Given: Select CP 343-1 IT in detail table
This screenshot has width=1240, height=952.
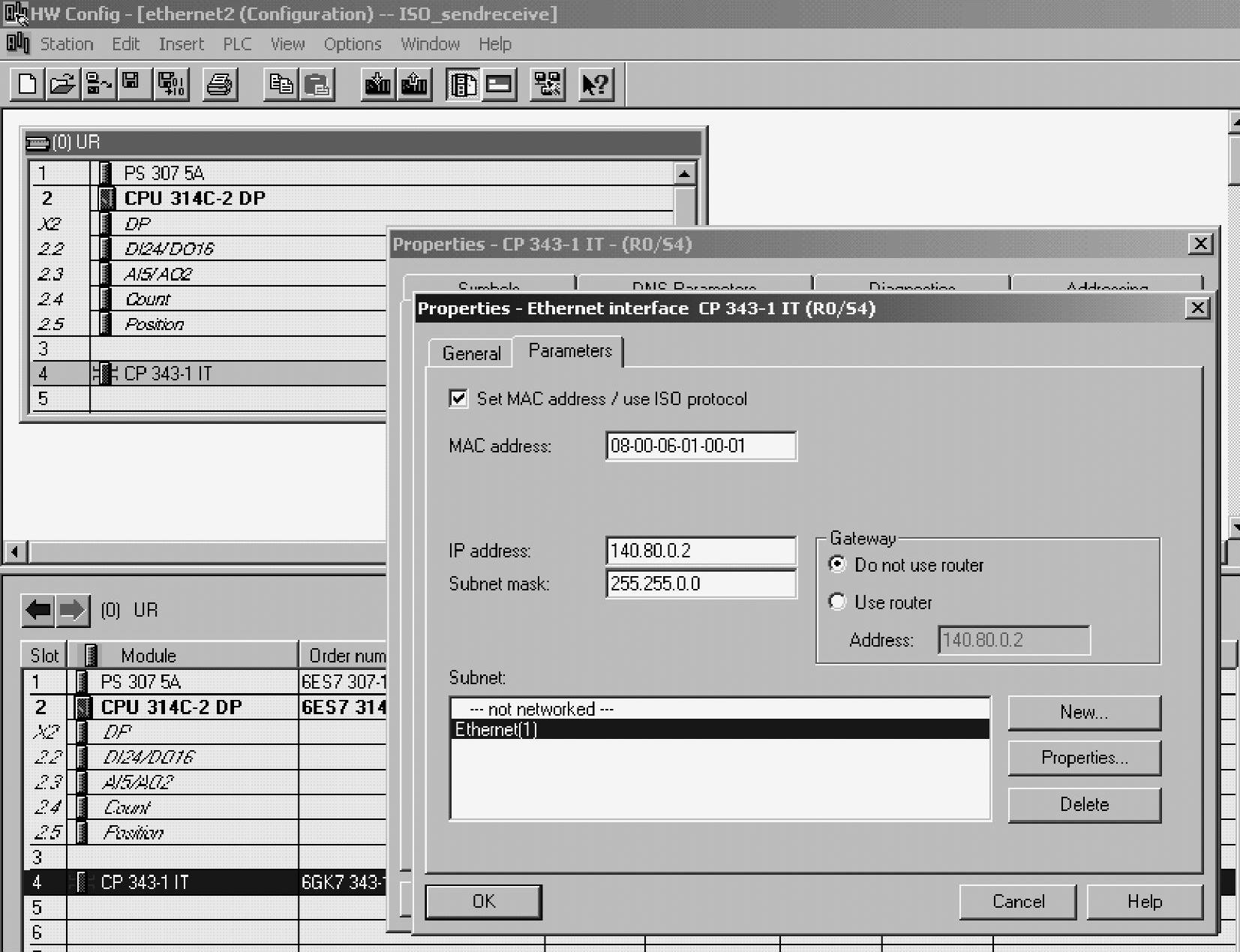Looking at the screenshot, I should (x=205, y=882).
